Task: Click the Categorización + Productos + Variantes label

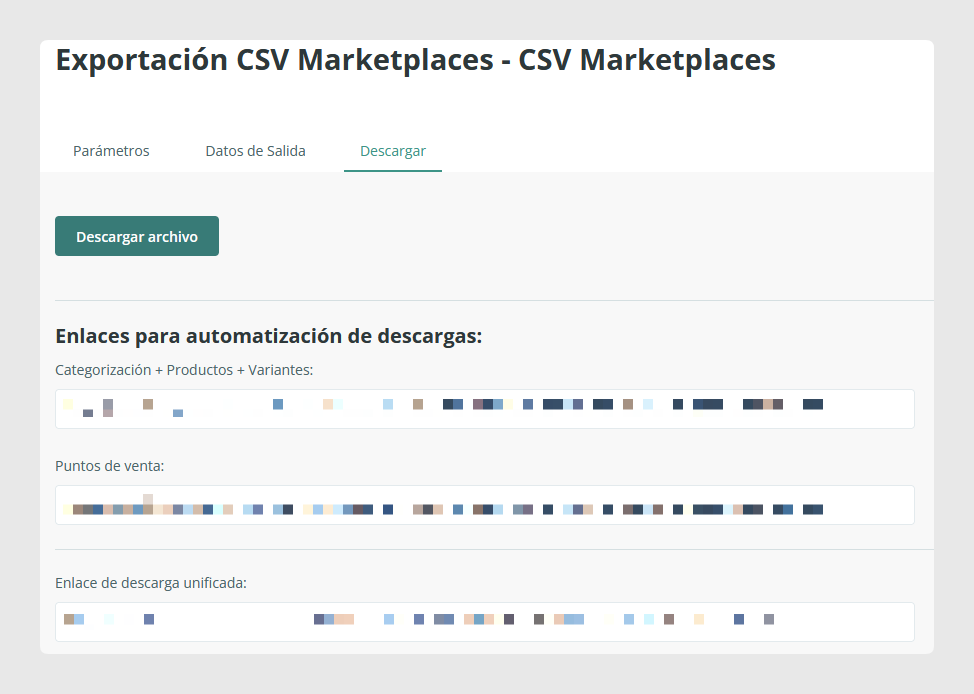Action: coord(184,370)
